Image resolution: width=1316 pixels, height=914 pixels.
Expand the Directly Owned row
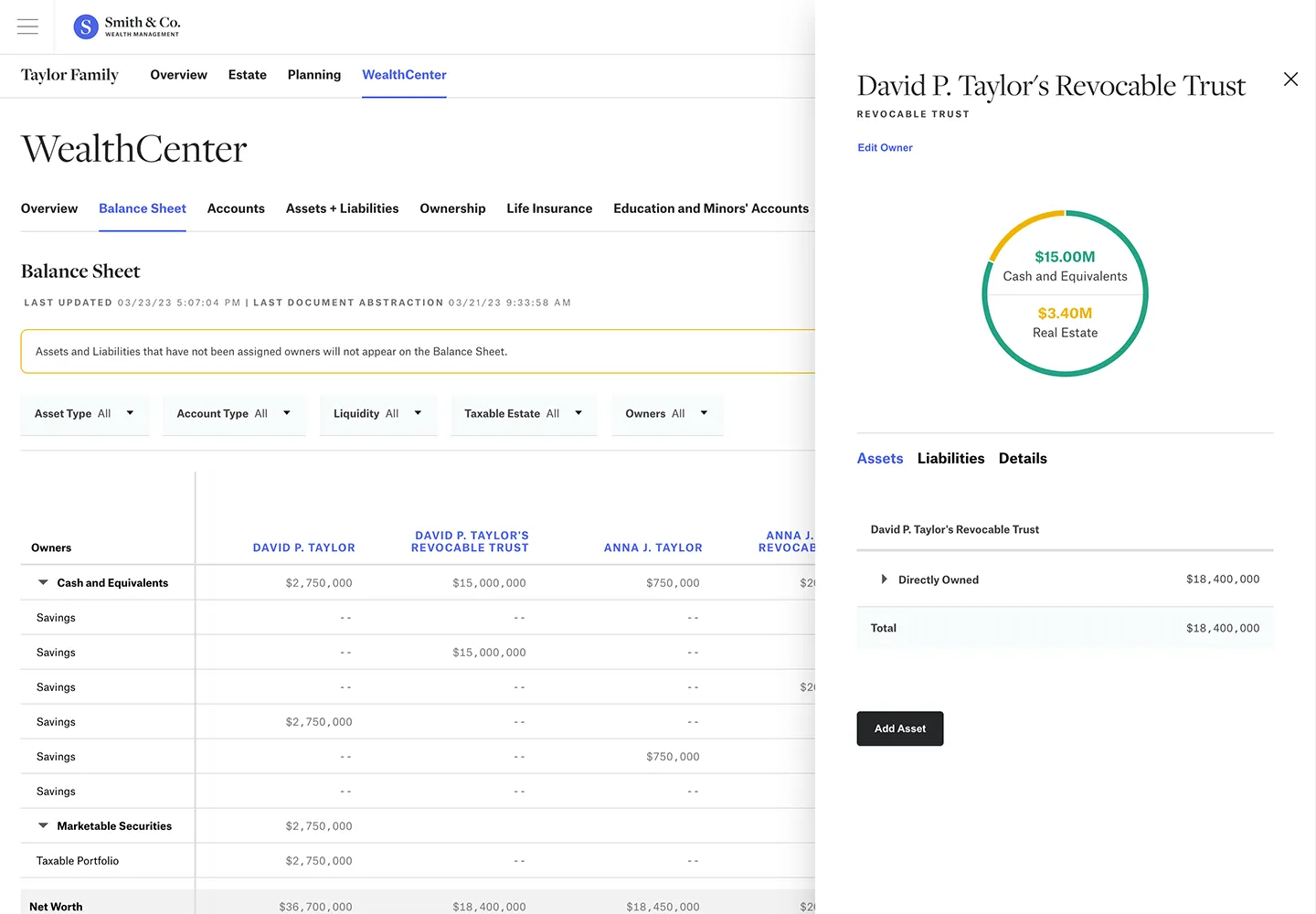click(x=884, y=579)
